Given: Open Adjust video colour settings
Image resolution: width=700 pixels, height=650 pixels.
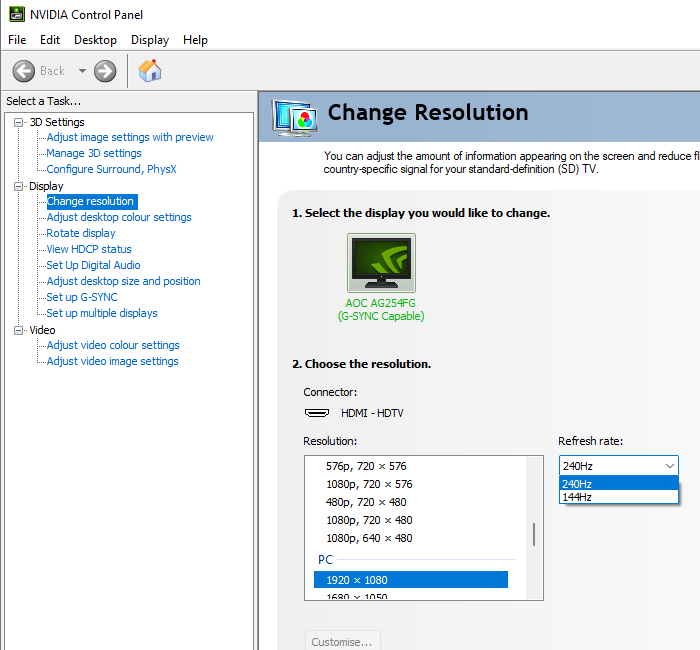Looking at the screenshot, I should (113, 345).
